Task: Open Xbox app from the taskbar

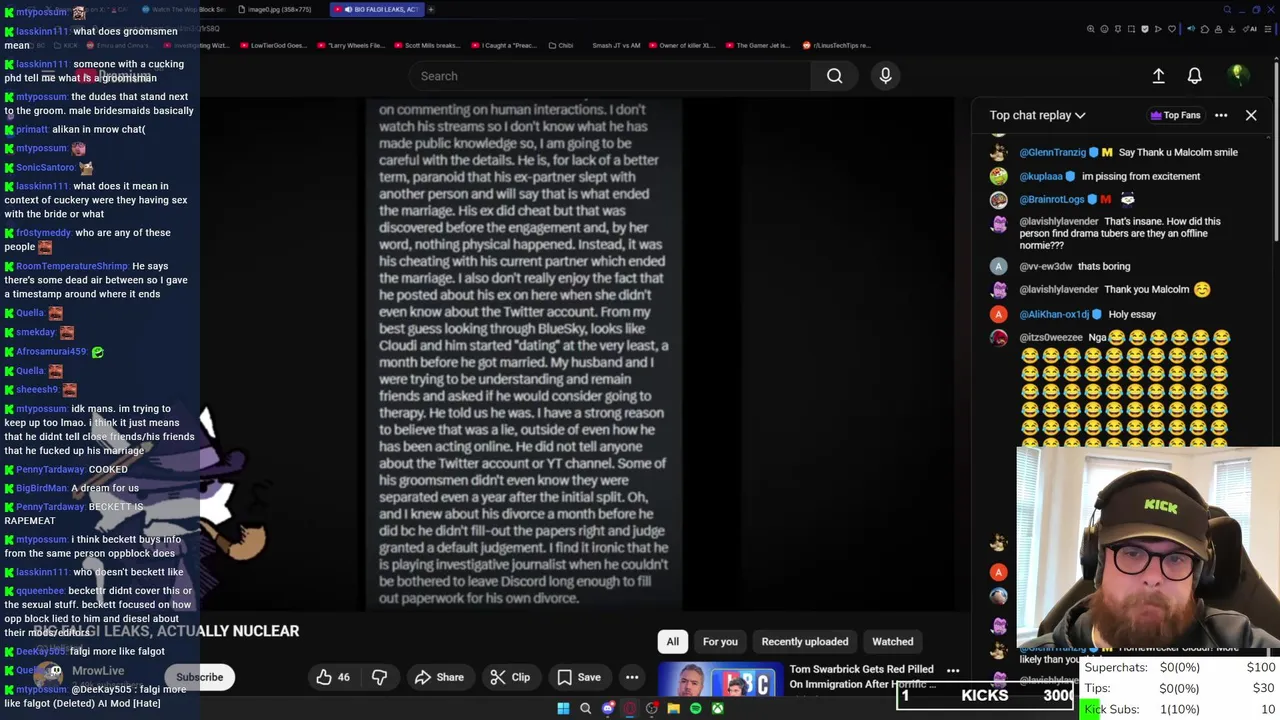Action: [718, 709]
